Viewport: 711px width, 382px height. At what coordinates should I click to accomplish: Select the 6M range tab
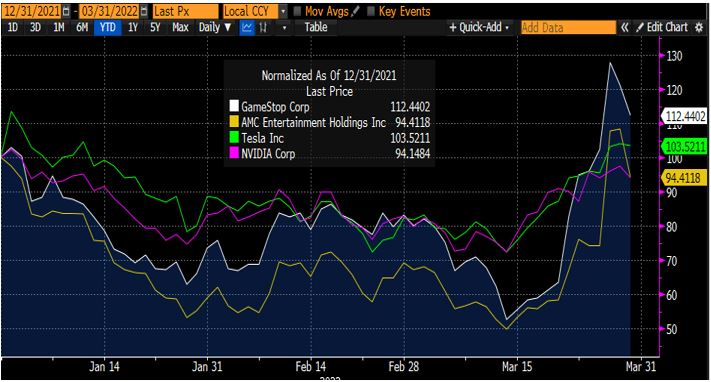pyautogui.click(x=82, y=27)
